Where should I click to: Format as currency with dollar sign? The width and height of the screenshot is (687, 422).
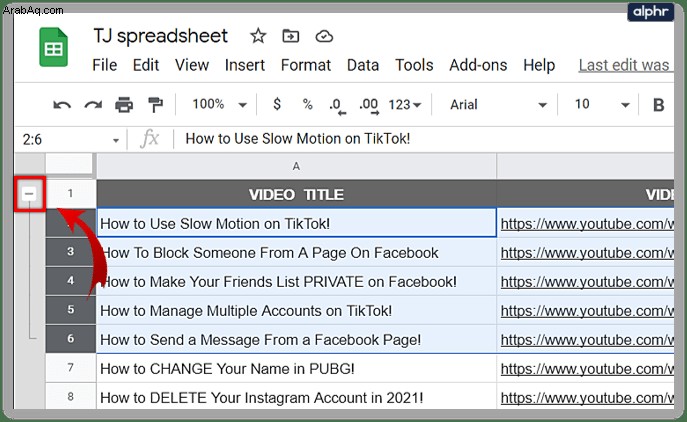[276, 104]
